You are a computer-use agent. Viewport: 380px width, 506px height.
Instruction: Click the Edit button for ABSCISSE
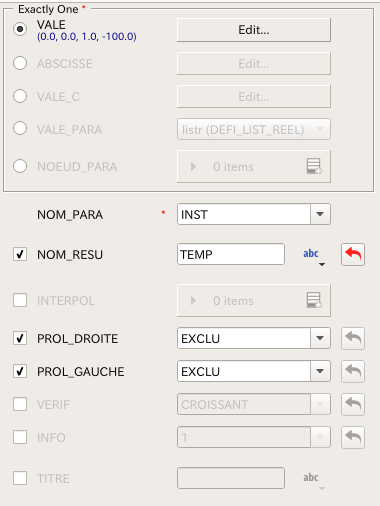(x=254, y=63)
